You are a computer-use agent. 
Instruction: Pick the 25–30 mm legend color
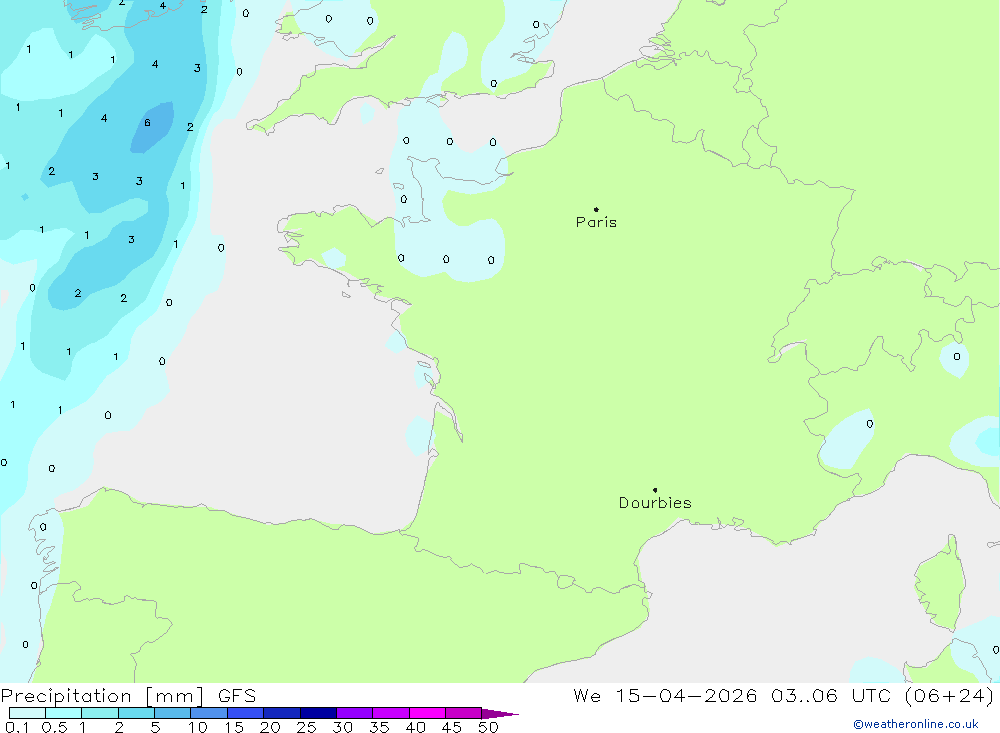[318, 713]
